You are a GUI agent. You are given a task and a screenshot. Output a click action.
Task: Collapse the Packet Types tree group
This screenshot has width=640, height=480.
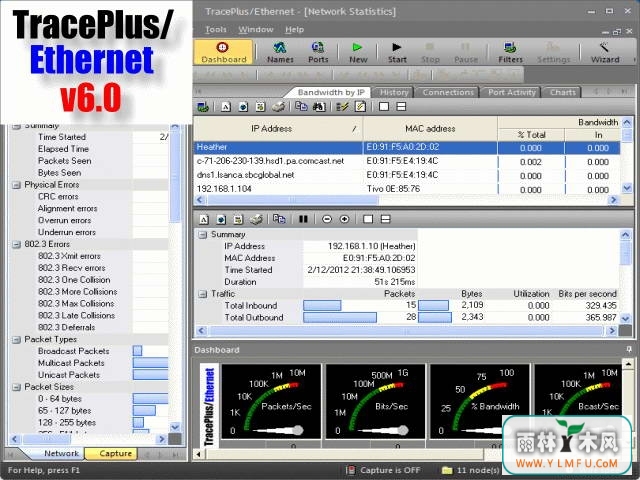[16, 340]
